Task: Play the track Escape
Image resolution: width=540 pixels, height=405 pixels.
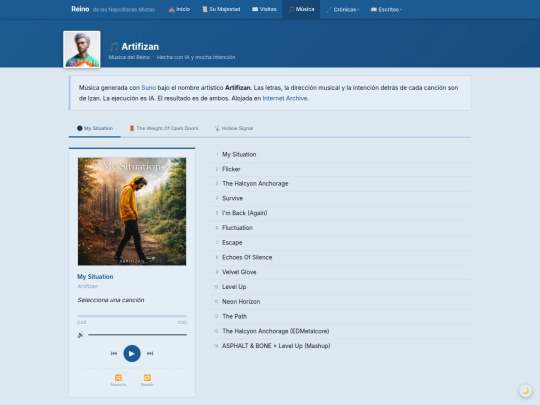Action: pos(341,243)
